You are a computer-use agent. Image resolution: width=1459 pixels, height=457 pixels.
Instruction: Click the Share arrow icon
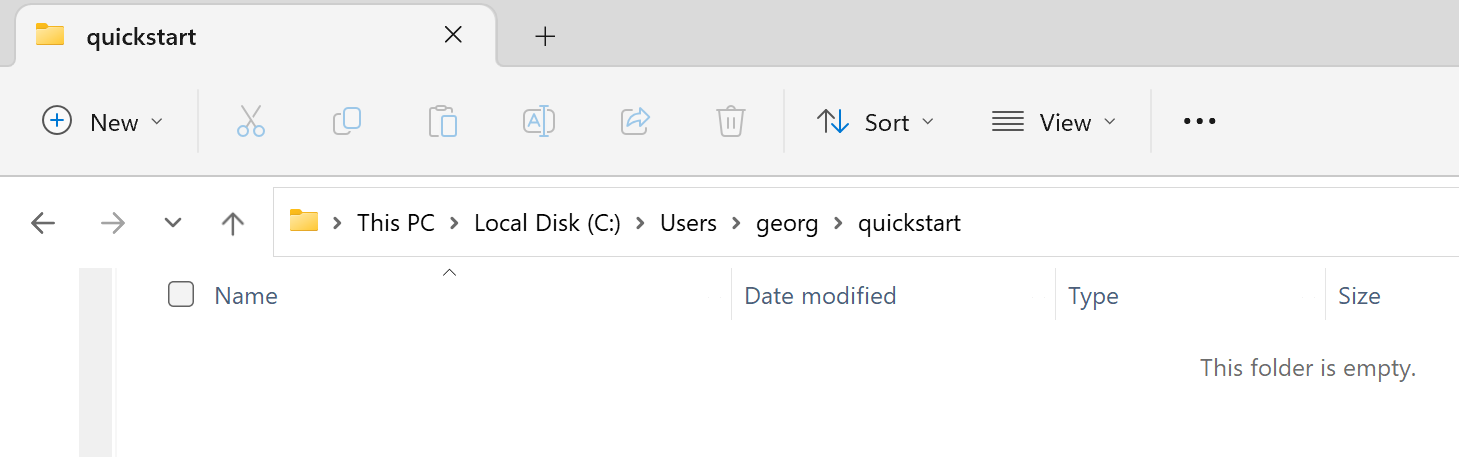[635, 122]
